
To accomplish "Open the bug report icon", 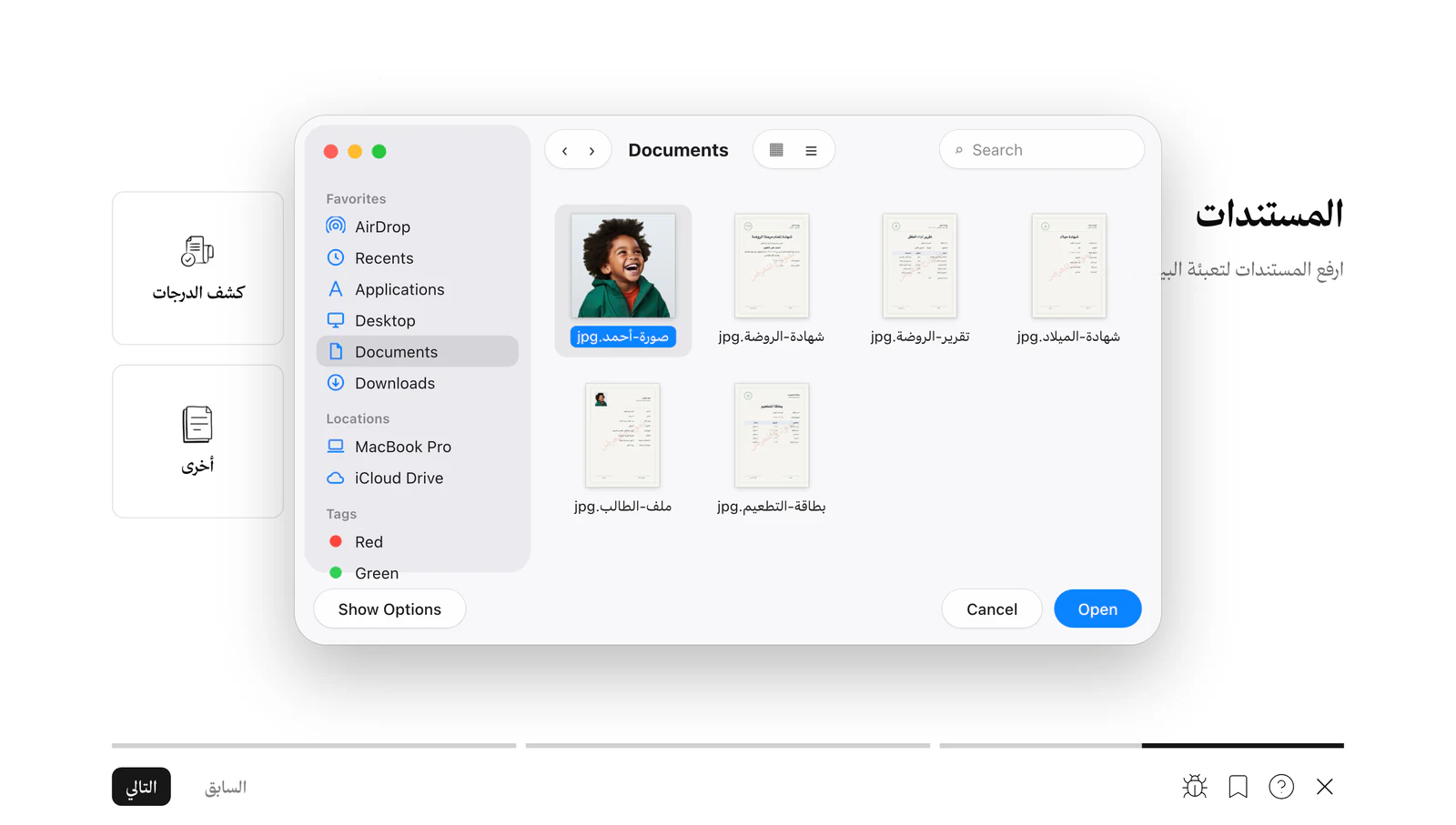I will click(x=1195, y=787).
